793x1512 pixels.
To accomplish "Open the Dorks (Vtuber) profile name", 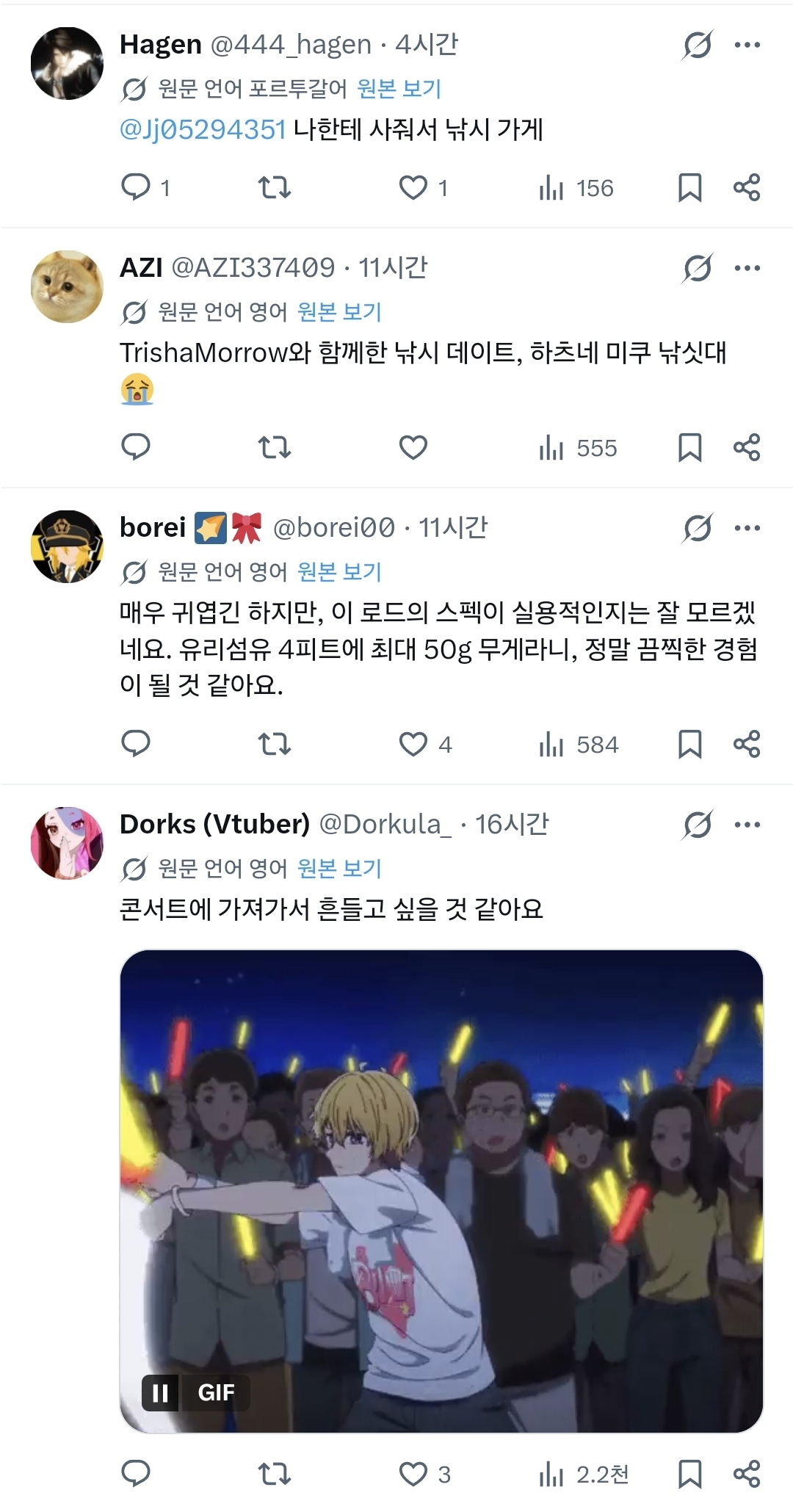I will pos(214,824).
